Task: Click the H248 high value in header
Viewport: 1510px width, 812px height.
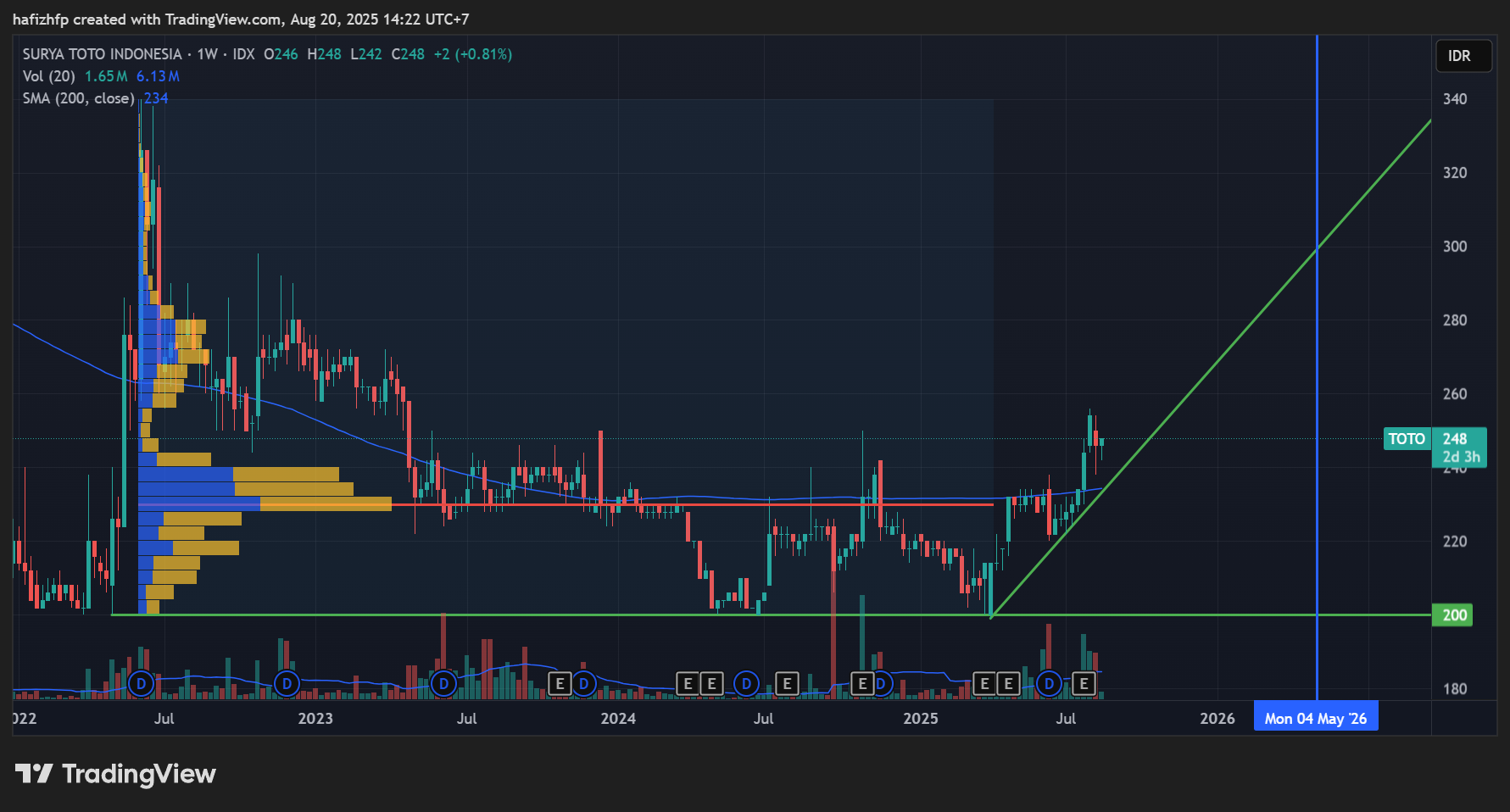Action: click(x=324, y=54)
